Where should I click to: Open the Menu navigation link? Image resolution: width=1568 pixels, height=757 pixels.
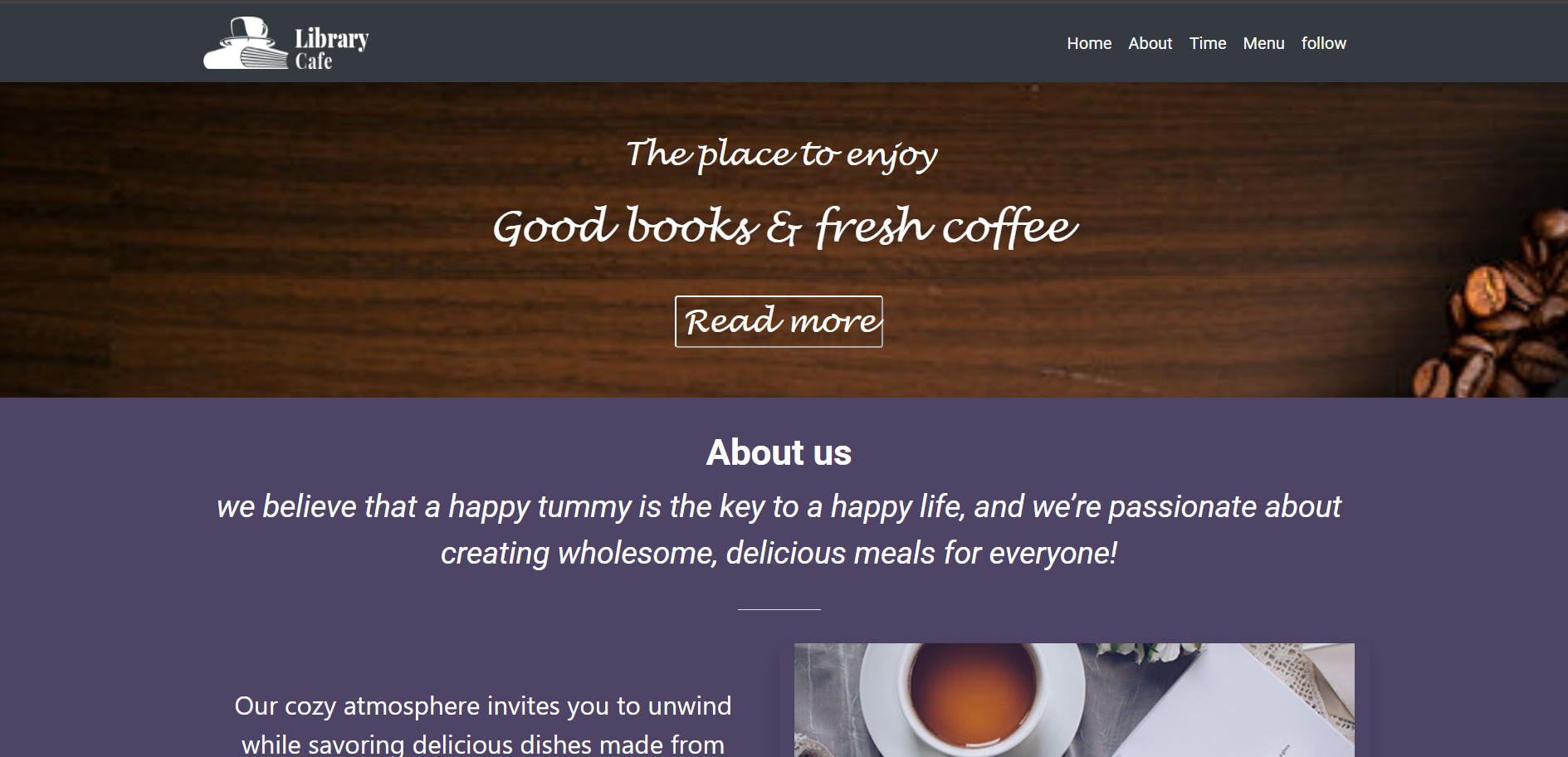tap(1263, 43)
